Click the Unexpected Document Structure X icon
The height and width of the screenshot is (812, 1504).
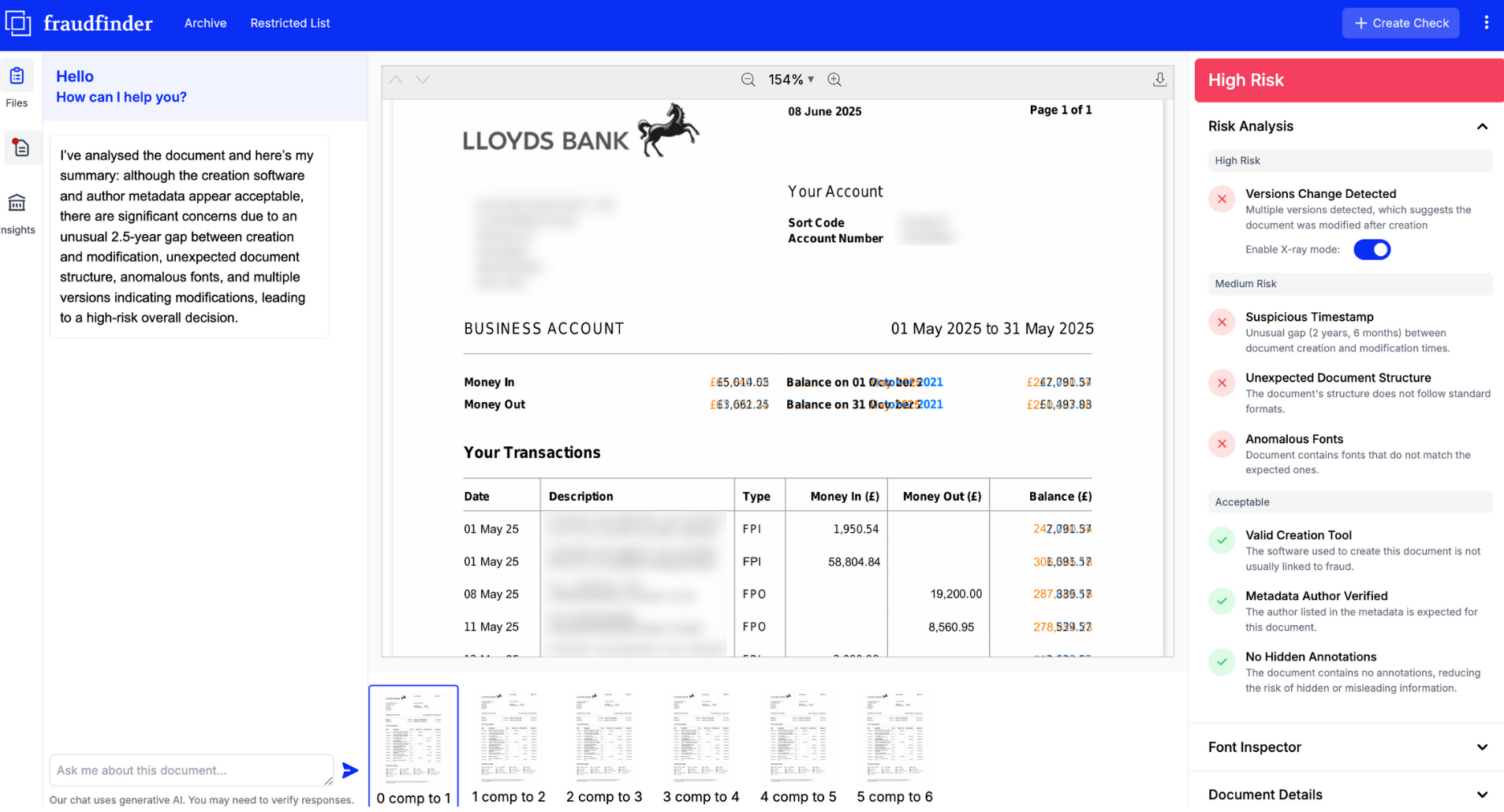click(x=1222, y=383)
